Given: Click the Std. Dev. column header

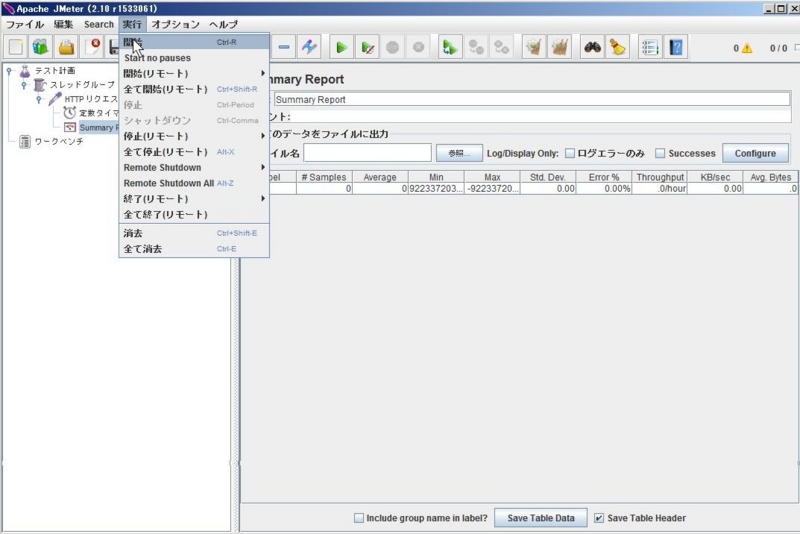Looking at the screenshot, I should point(548,177).
